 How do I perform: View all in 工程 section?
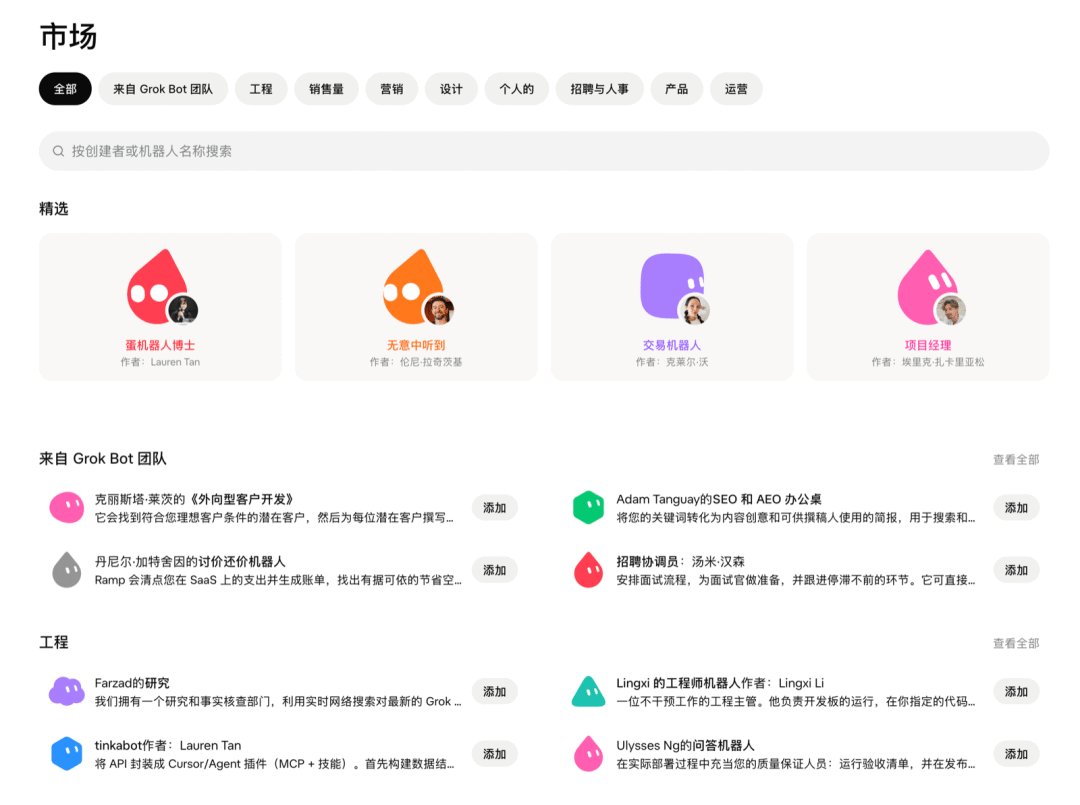click(x=1016, y=643)
